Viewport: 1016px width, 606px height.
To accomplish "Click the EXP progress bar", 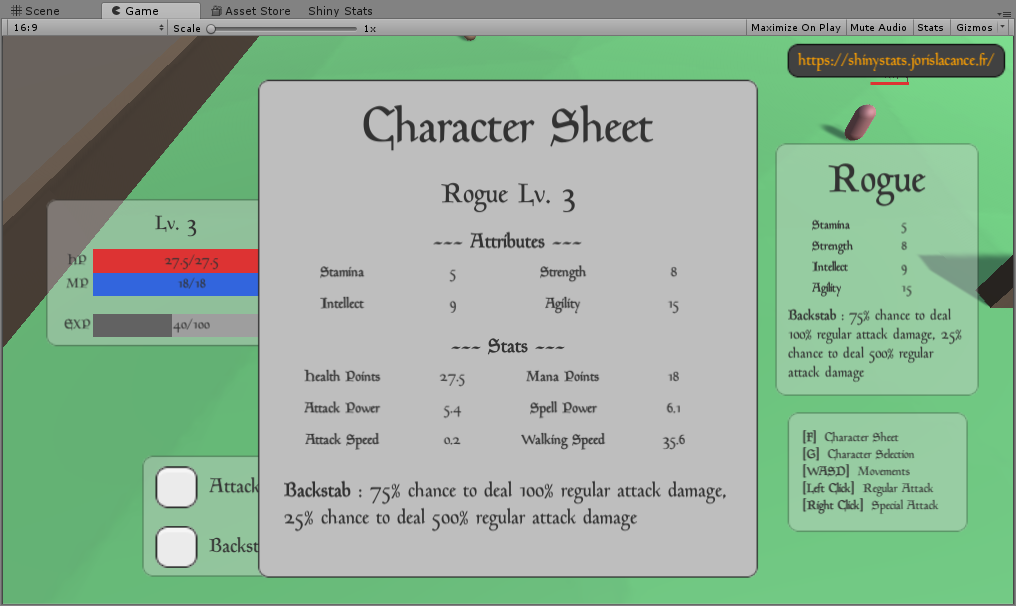I will [175, 325].
